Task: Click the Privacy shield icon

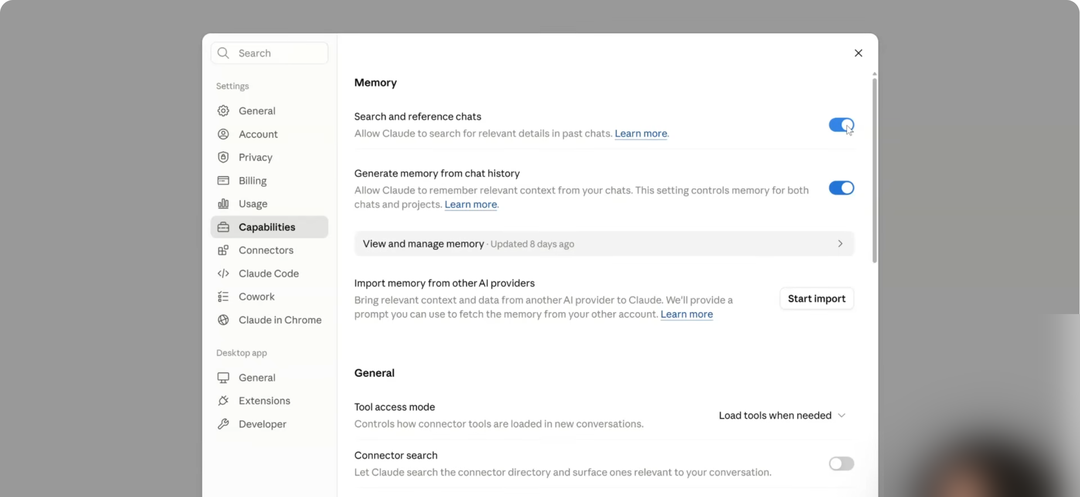Action: 223,157
